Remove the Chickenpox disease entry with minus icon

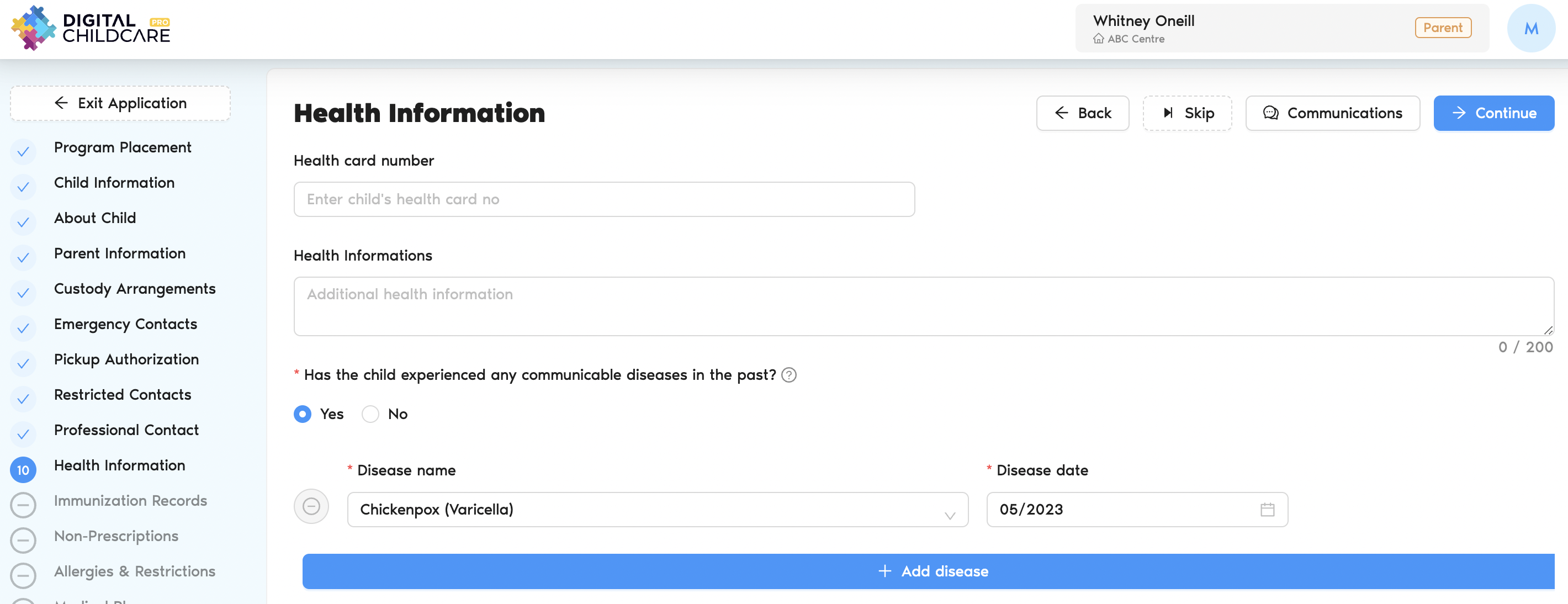tap(311, 507)
